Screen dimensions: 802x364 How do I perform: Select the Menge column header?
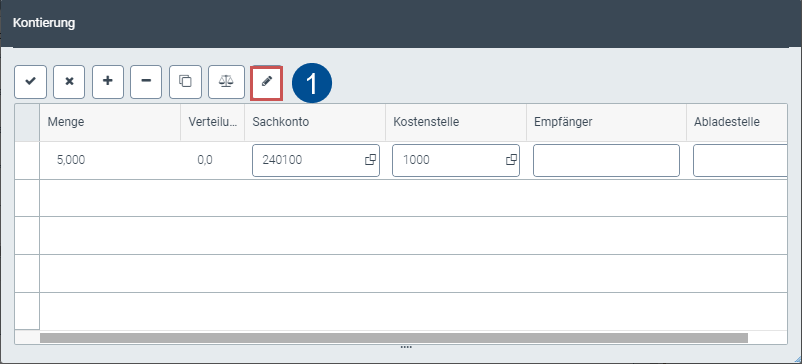[110, 122]
